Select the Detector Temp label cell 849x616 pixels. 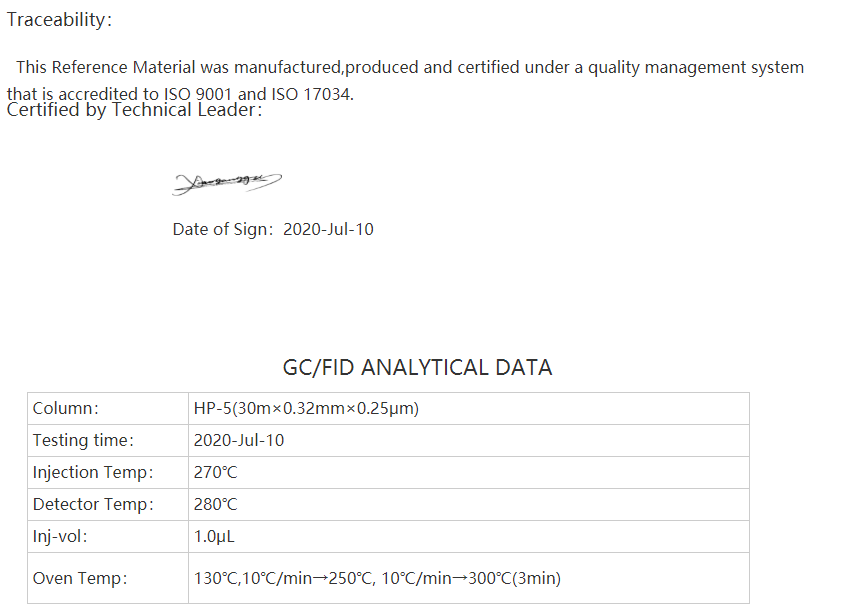108,504
